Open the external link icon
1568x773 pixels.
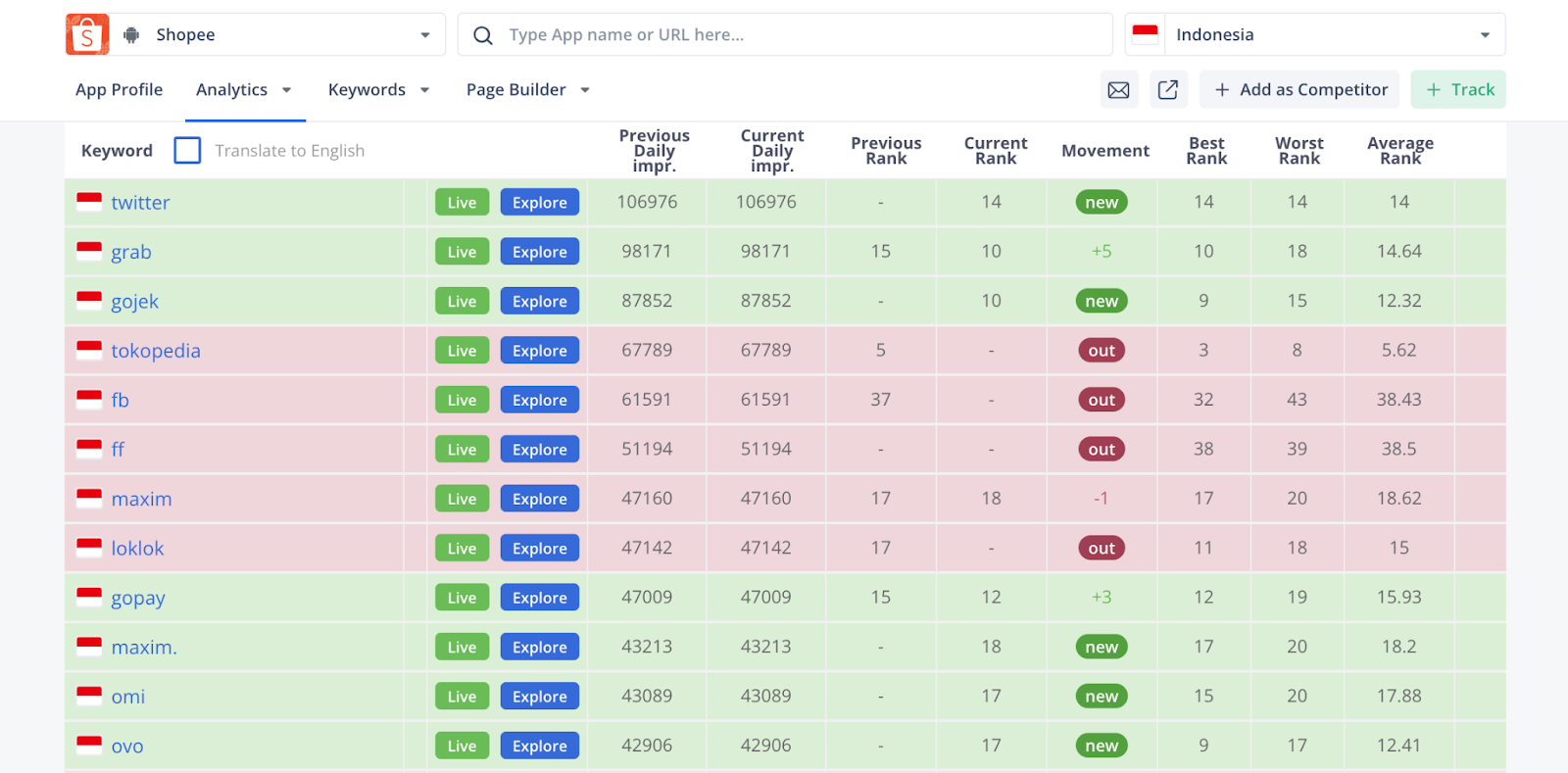pyautogui.click(x=1168, y=90)
